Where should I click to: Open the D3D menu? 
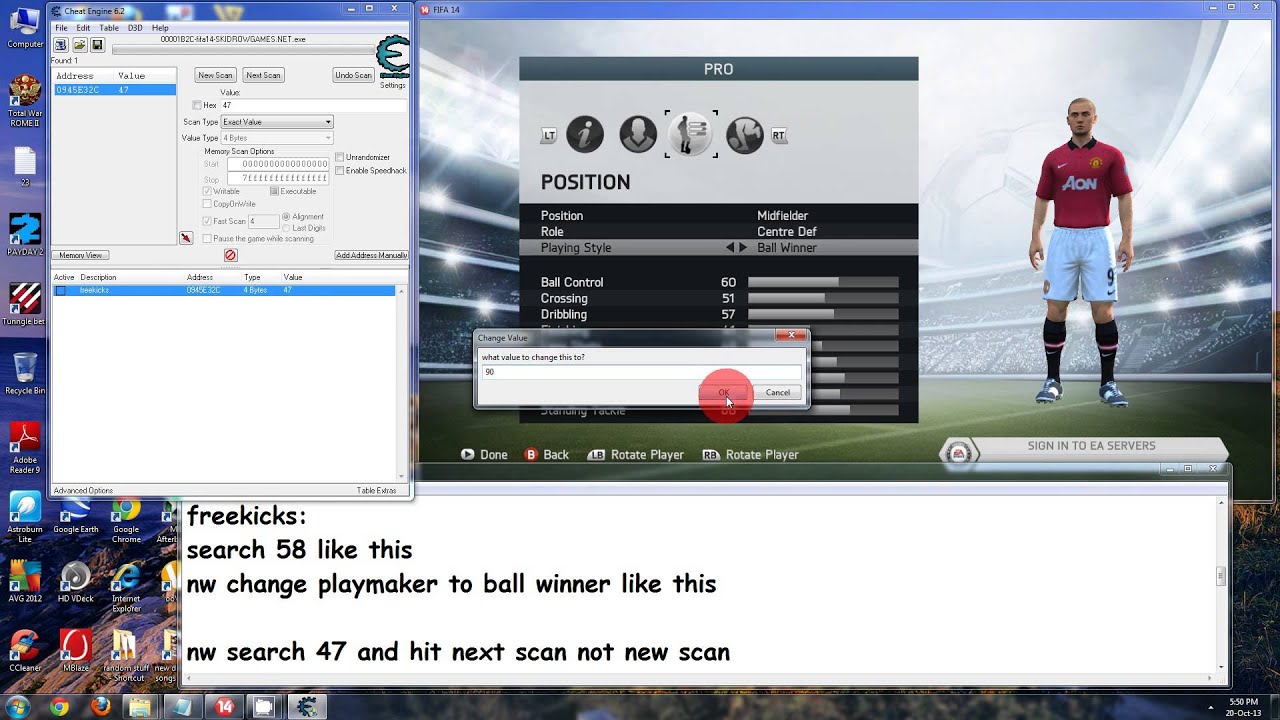pyautogui.click(x=135, y=28)
